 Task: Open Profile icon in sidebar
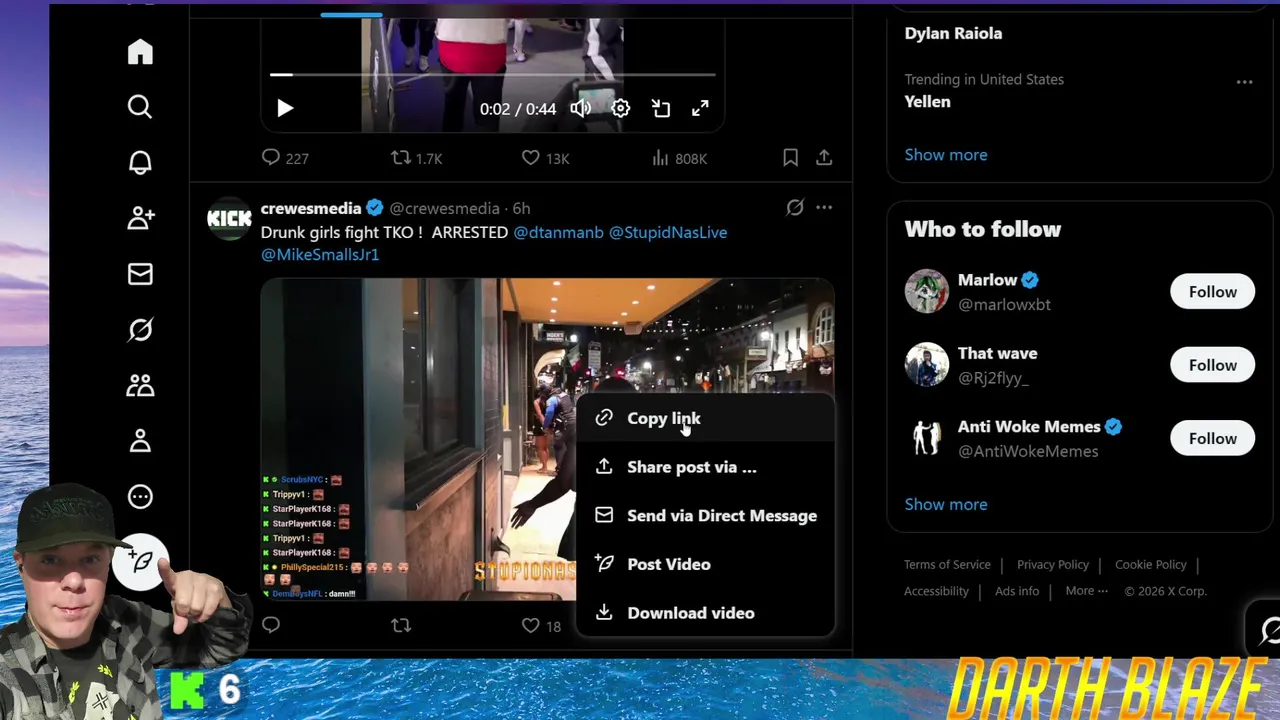pyautogui.click(x=140, y=441)
